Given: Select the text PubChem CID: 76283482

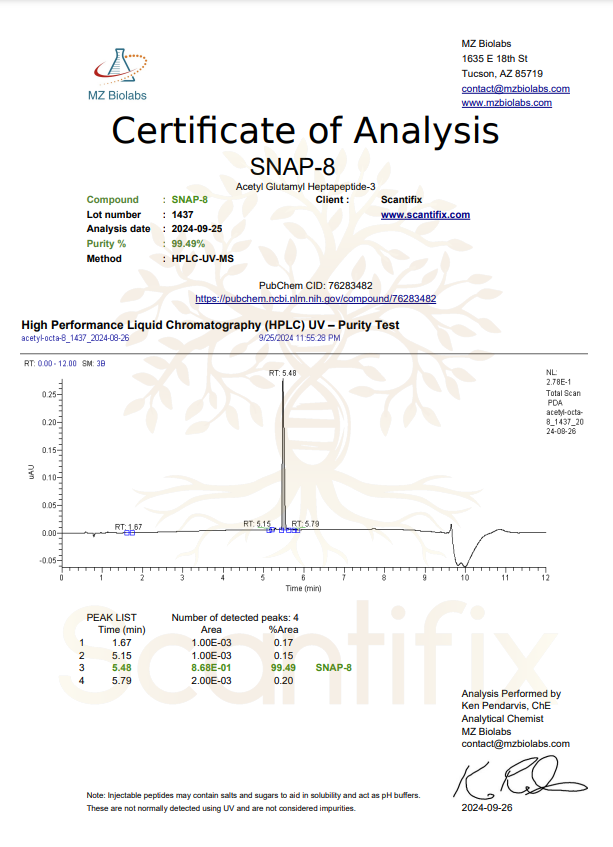Looking at the screenshot, I should [315, 285].
